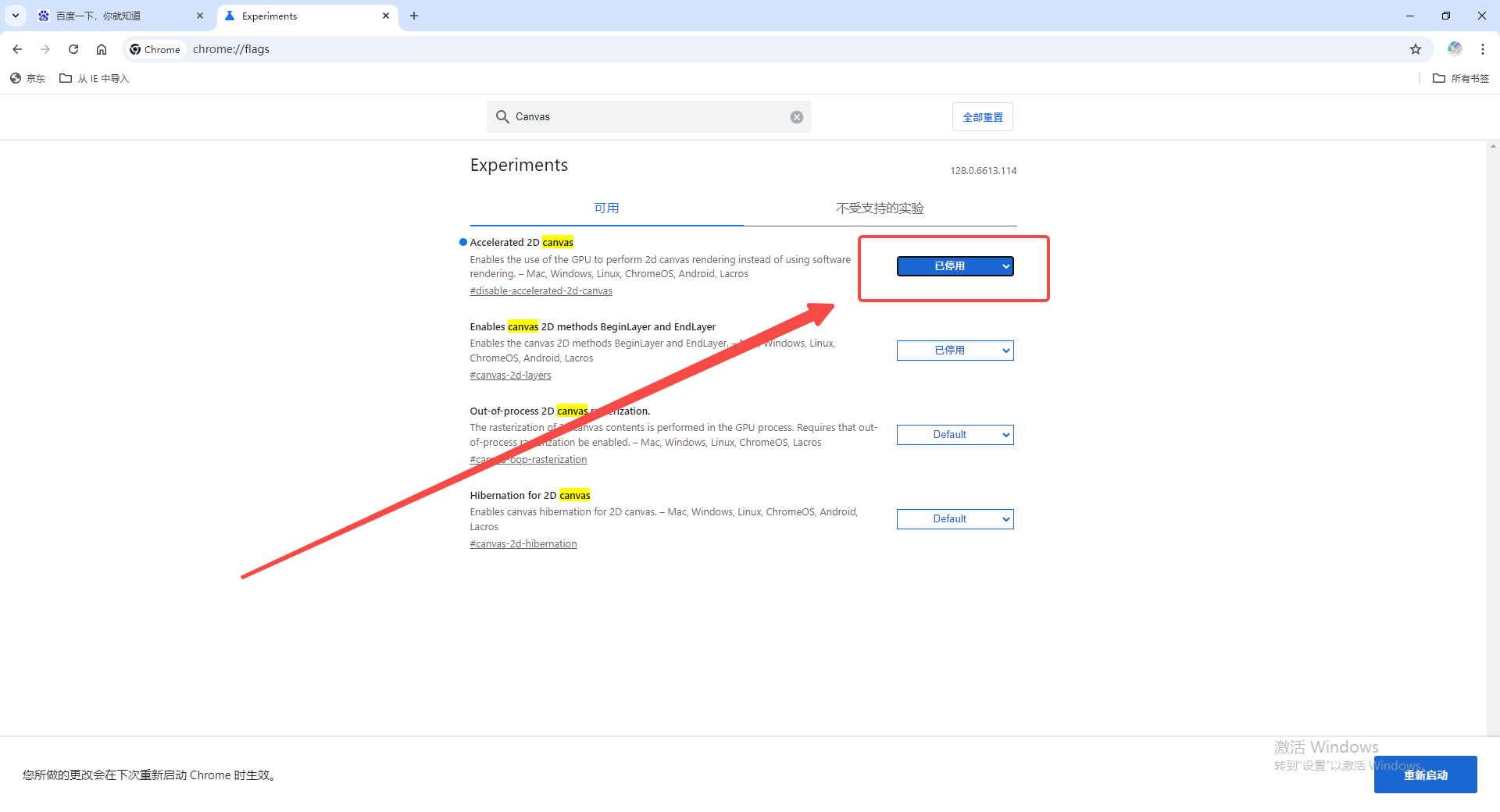Close the Experiments tab
This screenshot has width=1500, height=812.
386,16
